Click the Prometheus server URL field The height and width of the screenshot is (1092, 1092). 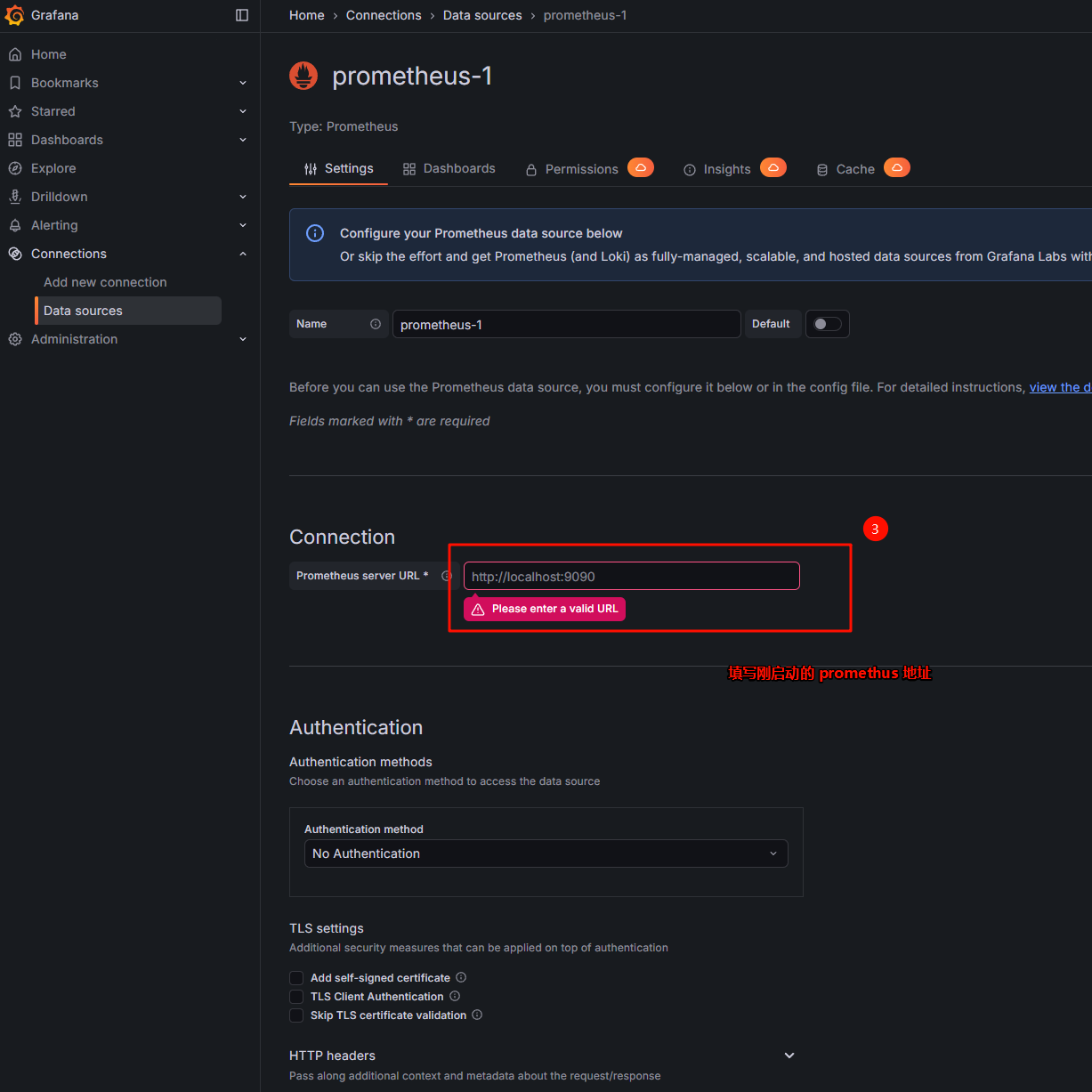[x=631, y=576]
